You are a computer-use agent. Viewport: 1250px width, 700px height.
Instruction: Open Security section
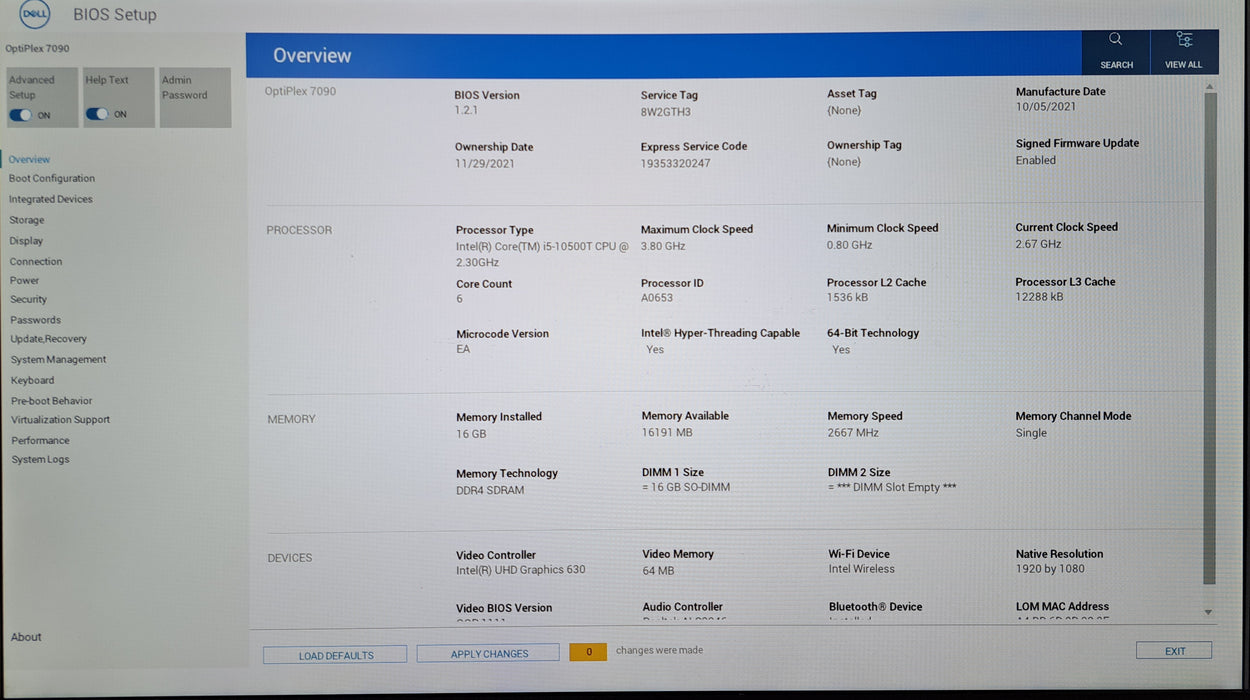tap(29, 299)
